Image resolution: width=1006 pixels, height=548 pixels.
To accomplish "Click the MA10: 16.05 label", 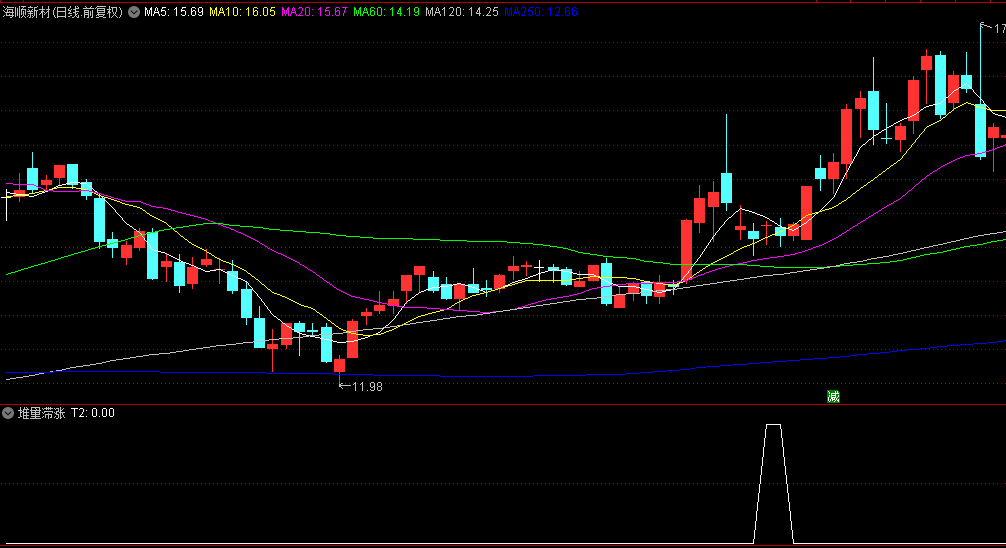I will (x=242, y=12).
